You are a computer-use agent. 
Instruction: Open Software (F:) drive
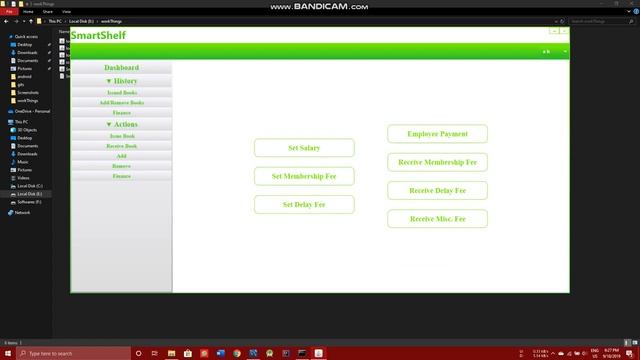point(29,202)
